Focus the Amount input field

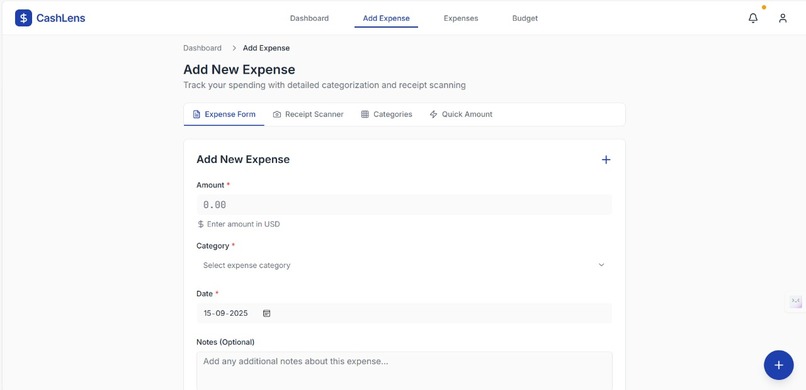pyautogui.click(x=404, y=205)
